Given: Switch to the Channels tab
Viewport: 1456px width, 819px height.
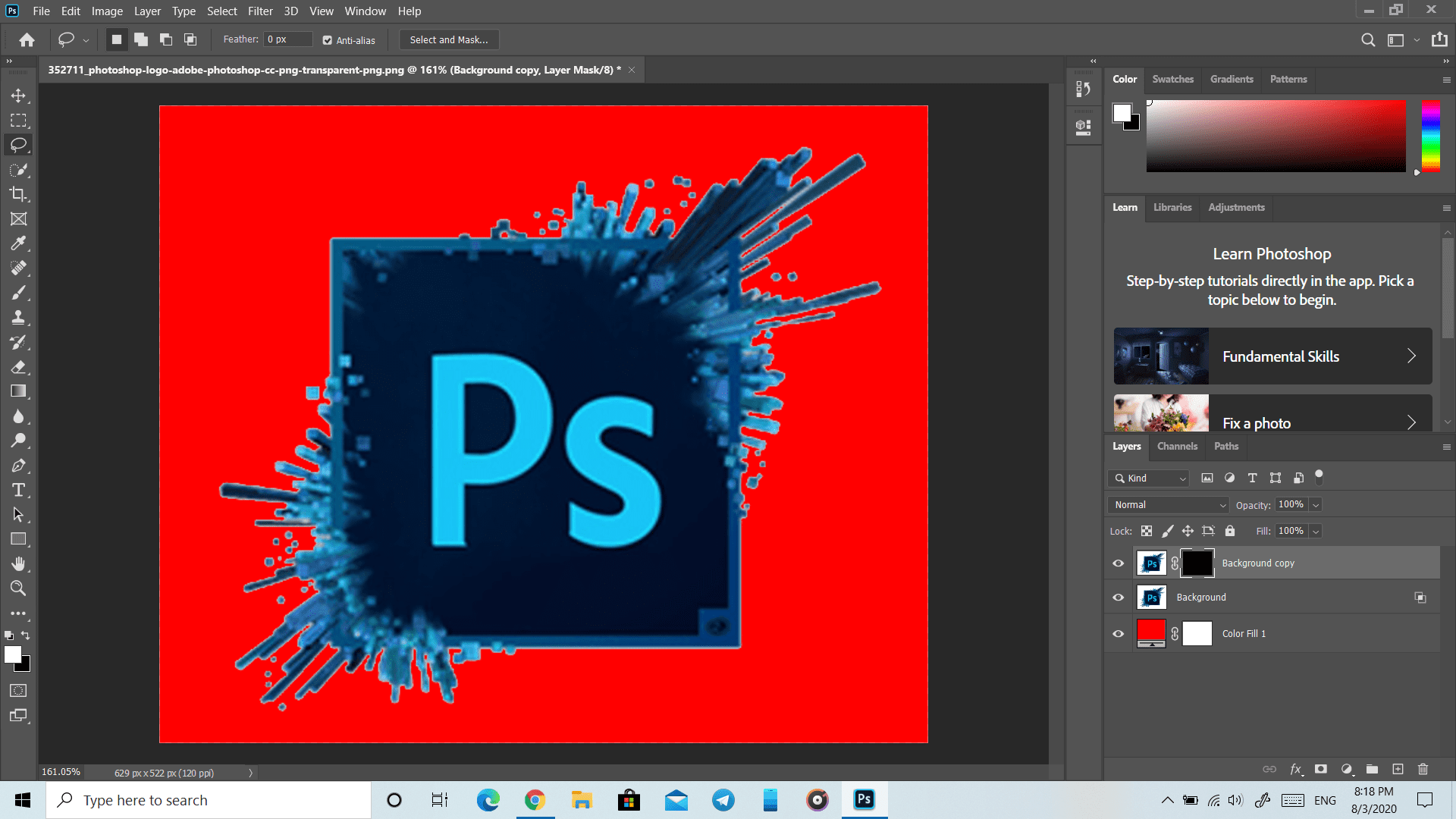Looking at the screenshot, I should click(1177, 446).
